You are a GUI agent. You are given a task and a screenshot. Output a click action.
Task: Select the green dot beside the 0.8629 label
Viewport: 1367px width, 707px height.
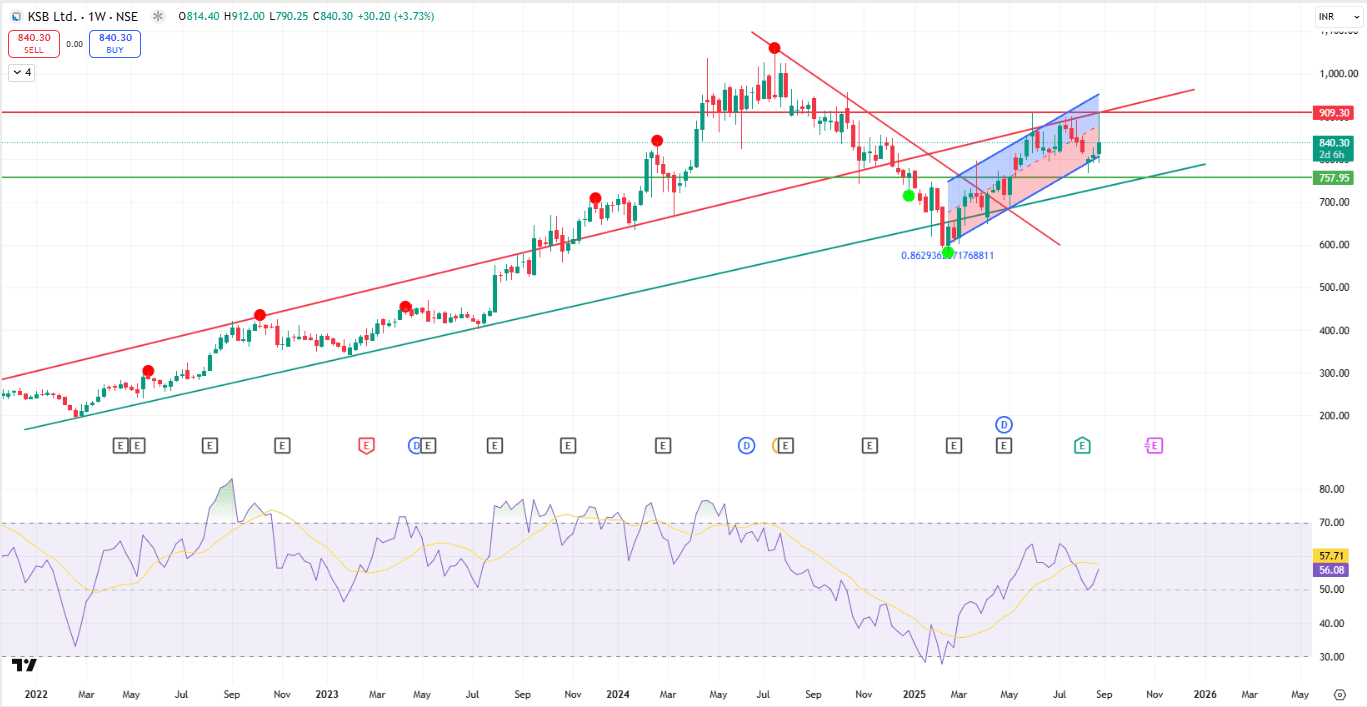[x=948, y=252]
